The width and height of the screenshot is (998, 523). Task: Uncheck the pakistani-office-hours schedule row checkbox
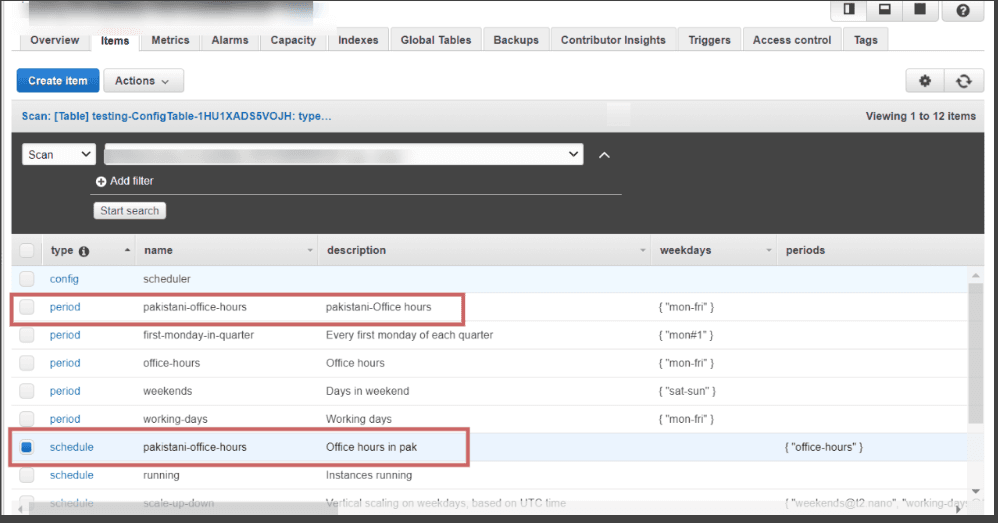[x=27, y=447]
